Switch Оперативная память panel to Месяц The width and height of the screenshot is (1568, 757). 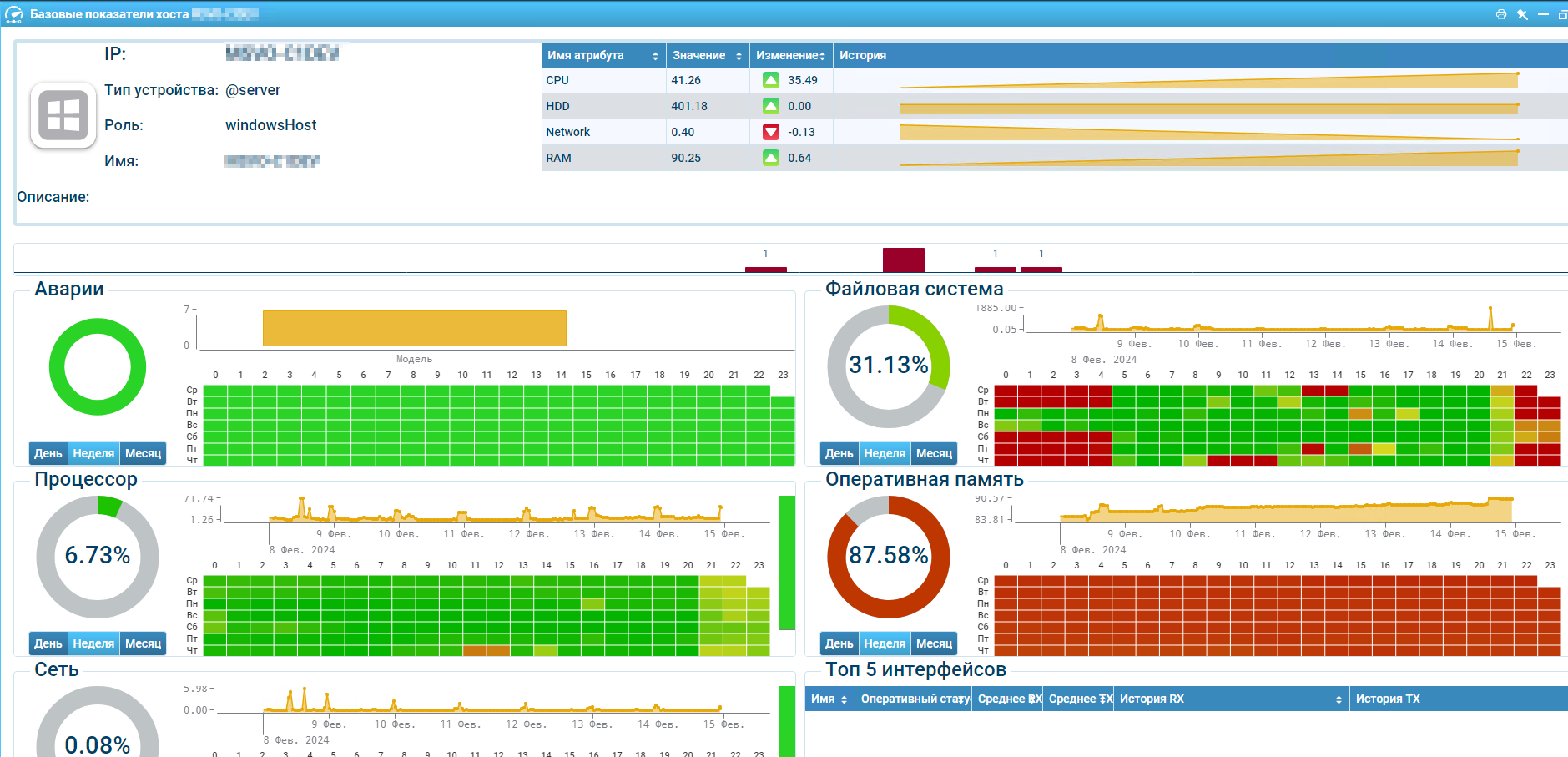point(934,643)
